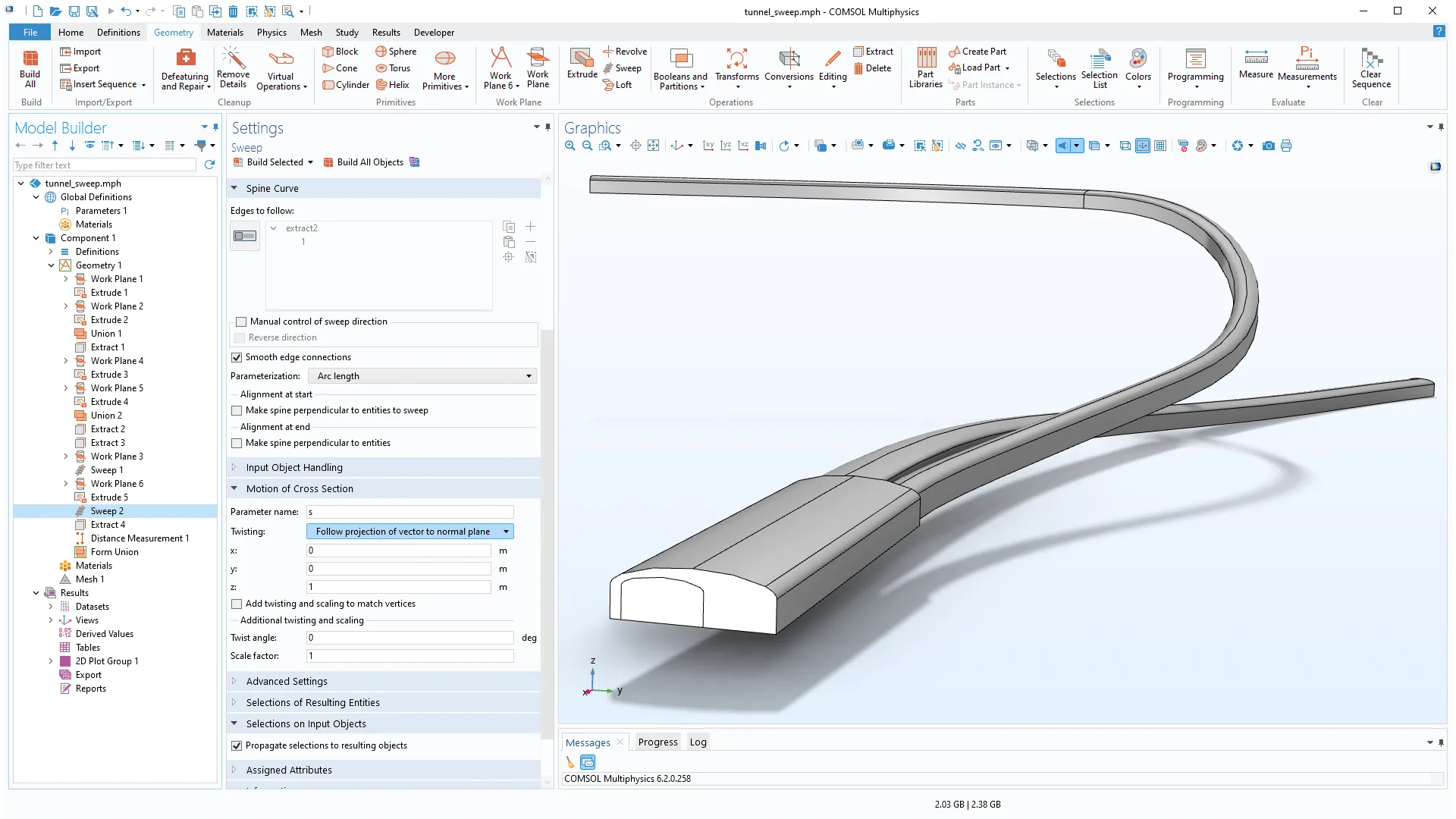
Task: Open the Twisting method dropdown
Action: 410,532
